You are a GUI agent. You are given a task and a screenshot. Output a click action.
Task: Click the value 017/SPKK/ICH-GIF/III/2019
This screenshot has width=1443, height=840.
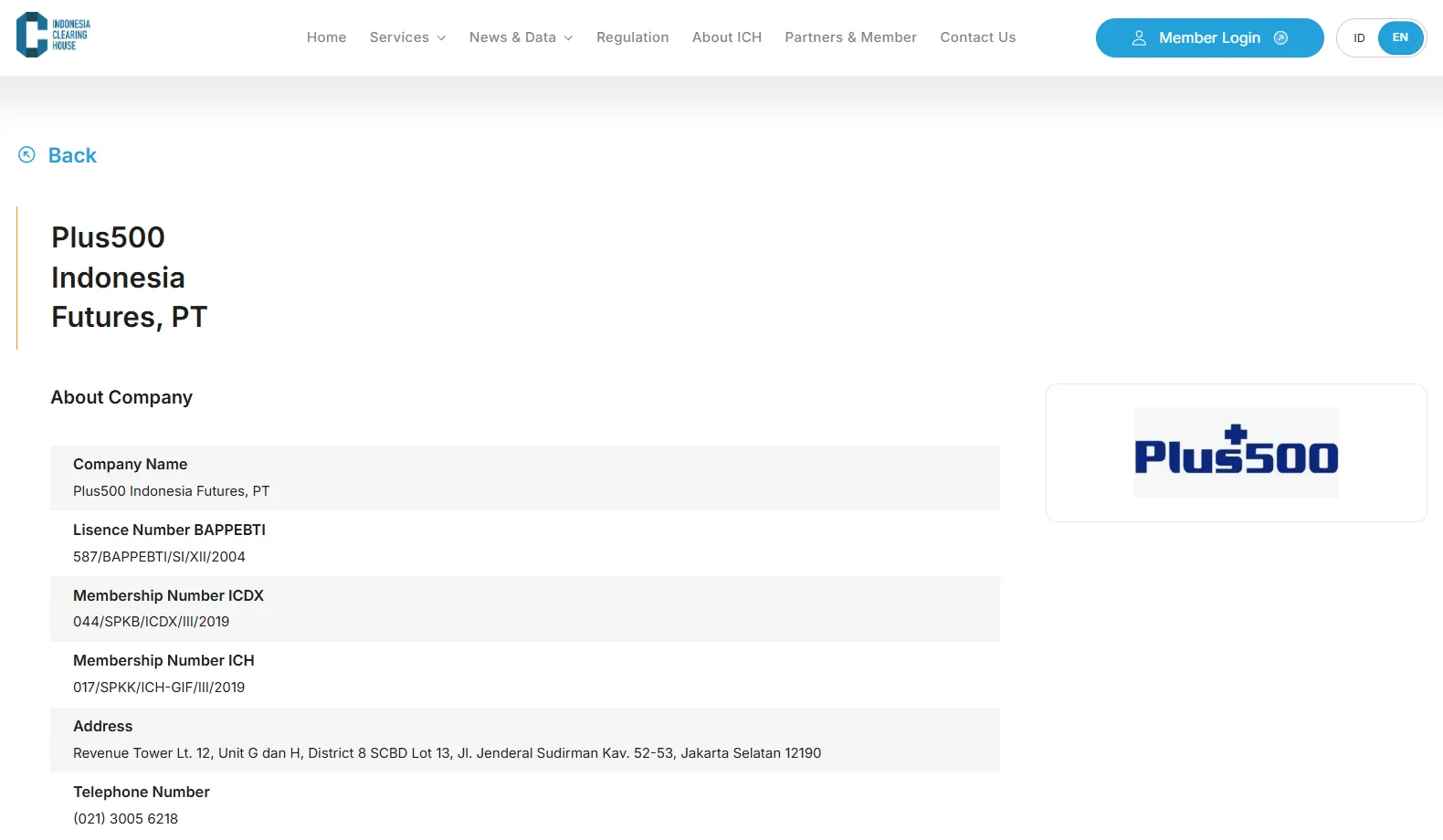[159, 688]
